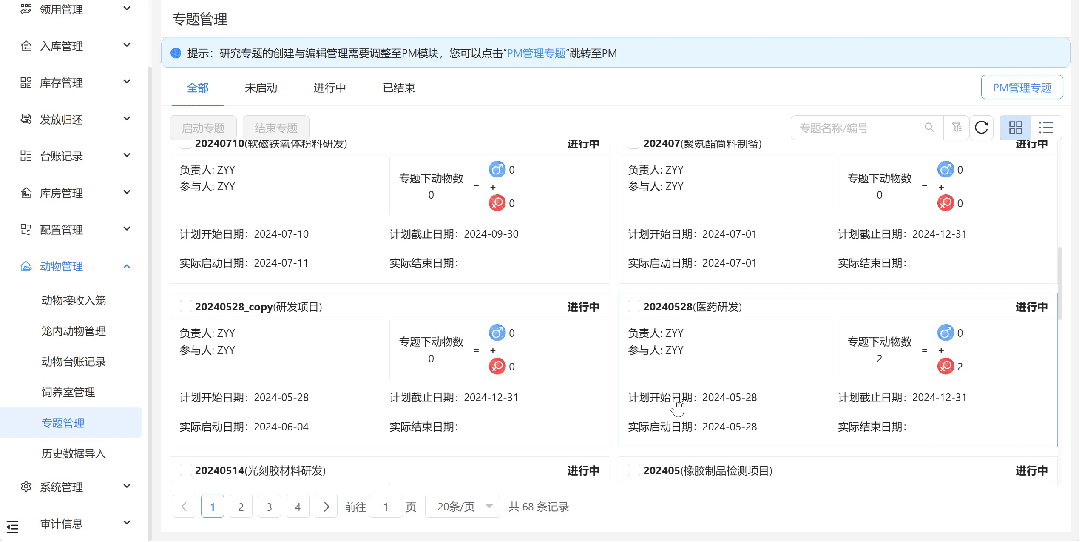
Task: Tick the 202405 topic checkbox
Action: tap(634, 470)
